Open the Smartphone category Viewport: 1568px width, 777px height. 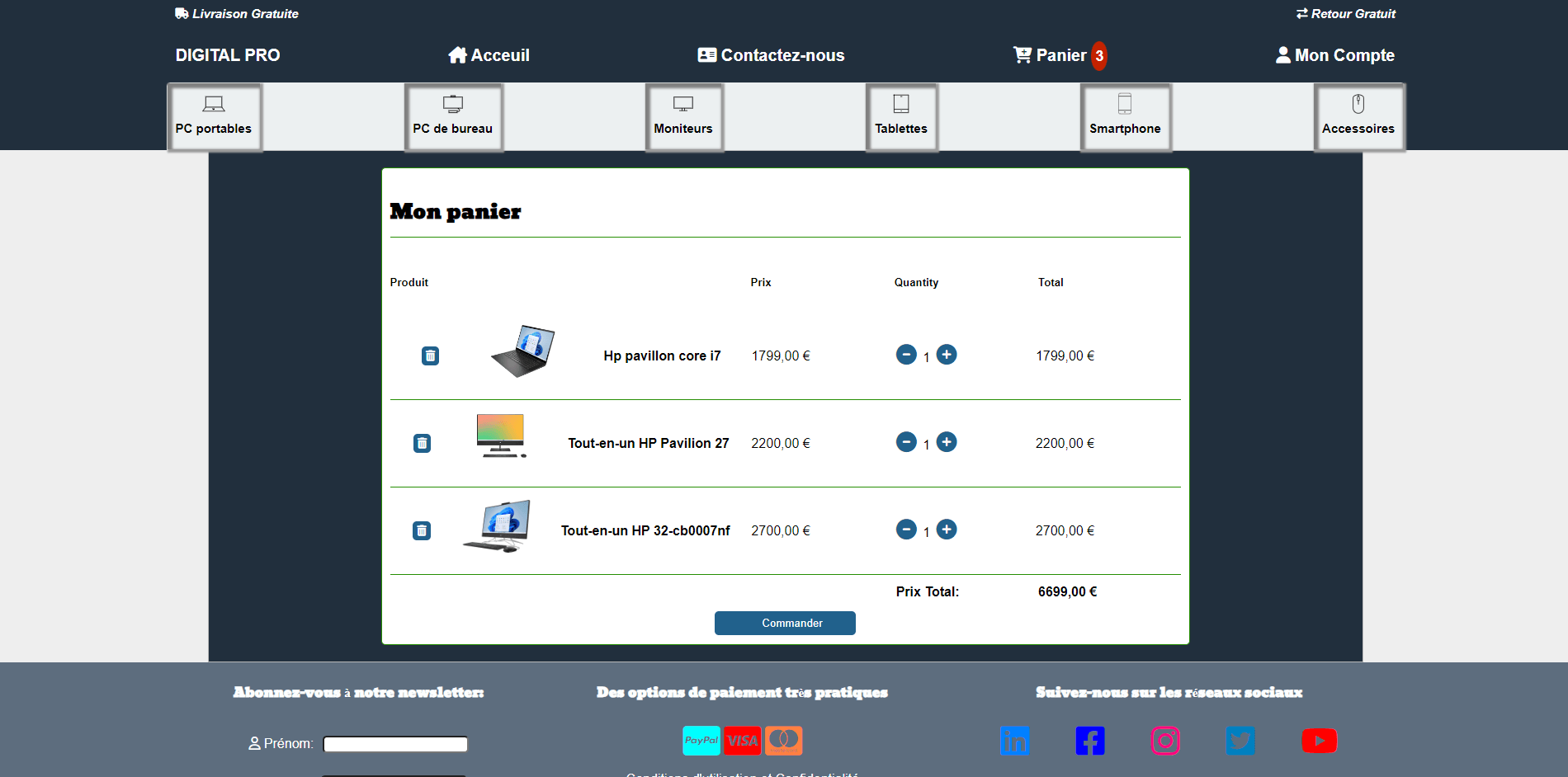click(1126, 117)
